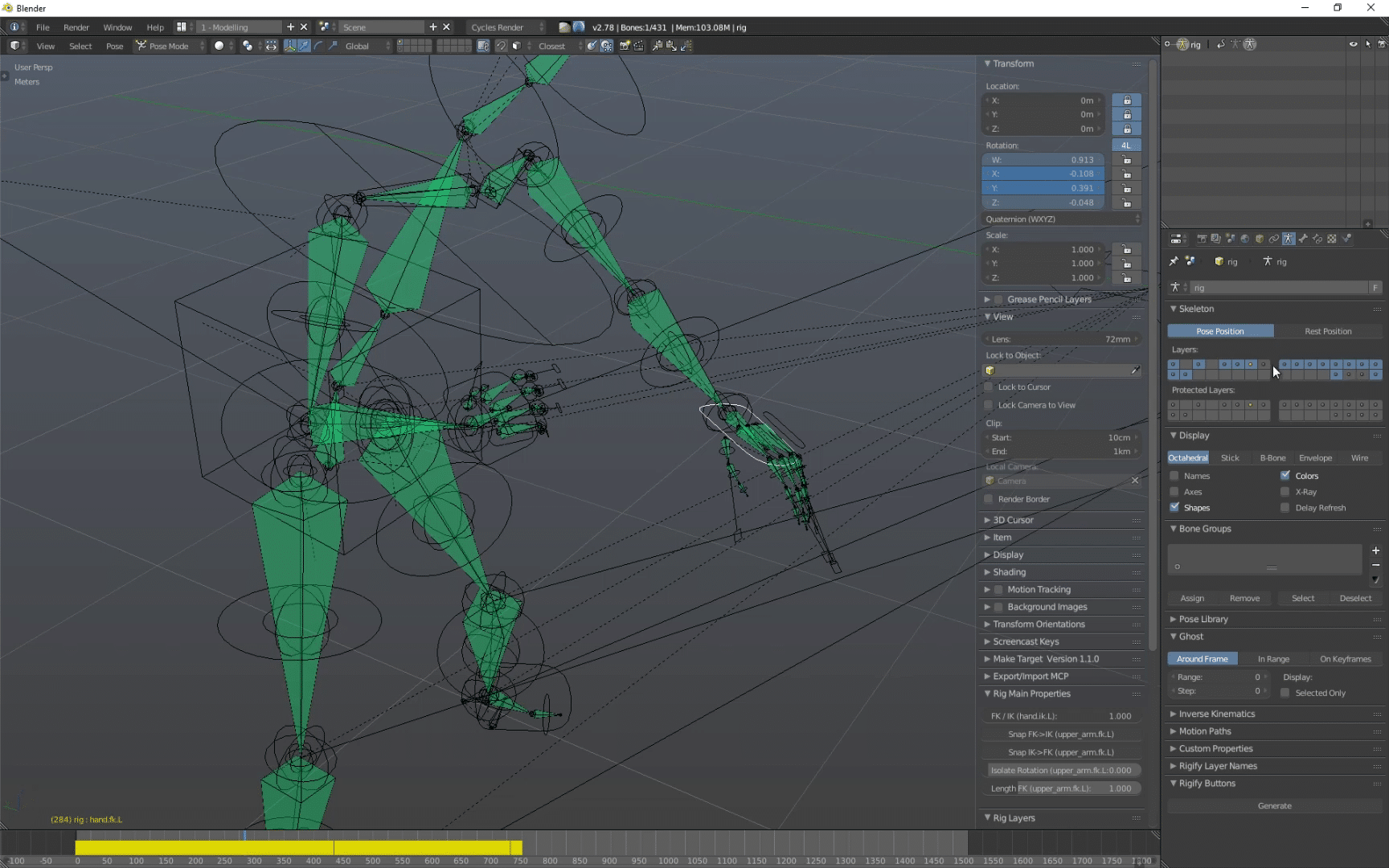The width and height of the screenshot is (1389, 868).
Task: Click the FK / IK (hand.ik.L) slider
Action: [1061, 716]
